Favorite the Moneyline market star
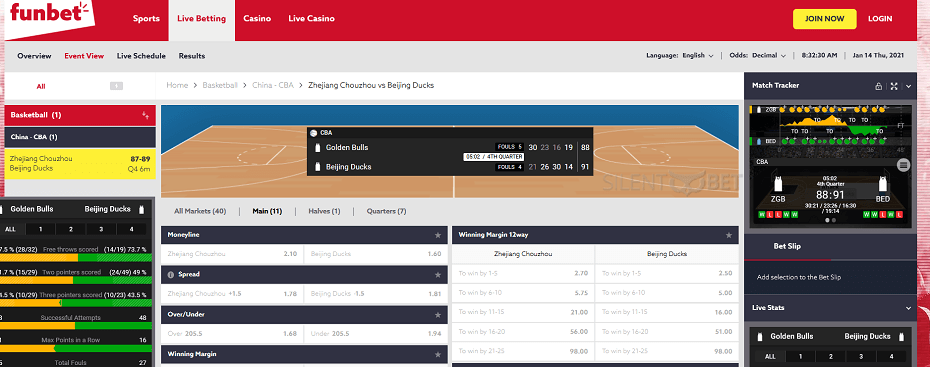 [438, 235]
